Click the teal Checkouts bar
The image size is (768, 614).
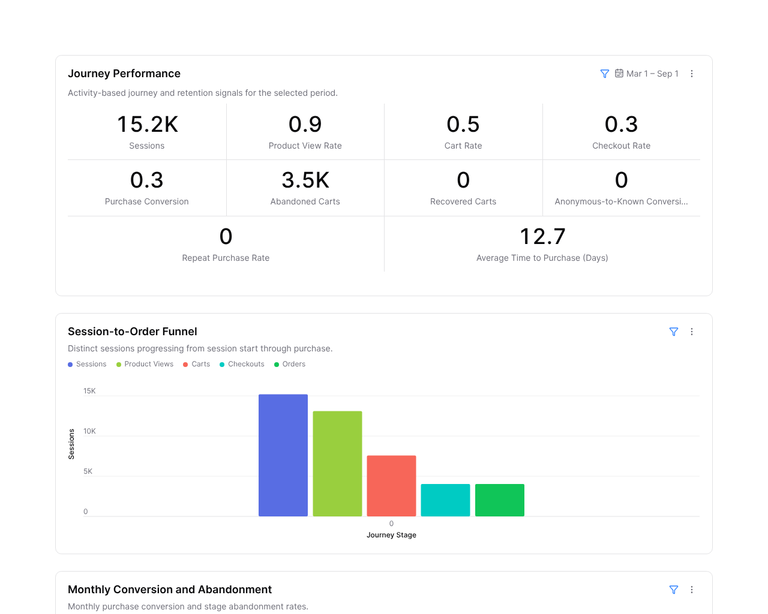click(x=445, y=500)
